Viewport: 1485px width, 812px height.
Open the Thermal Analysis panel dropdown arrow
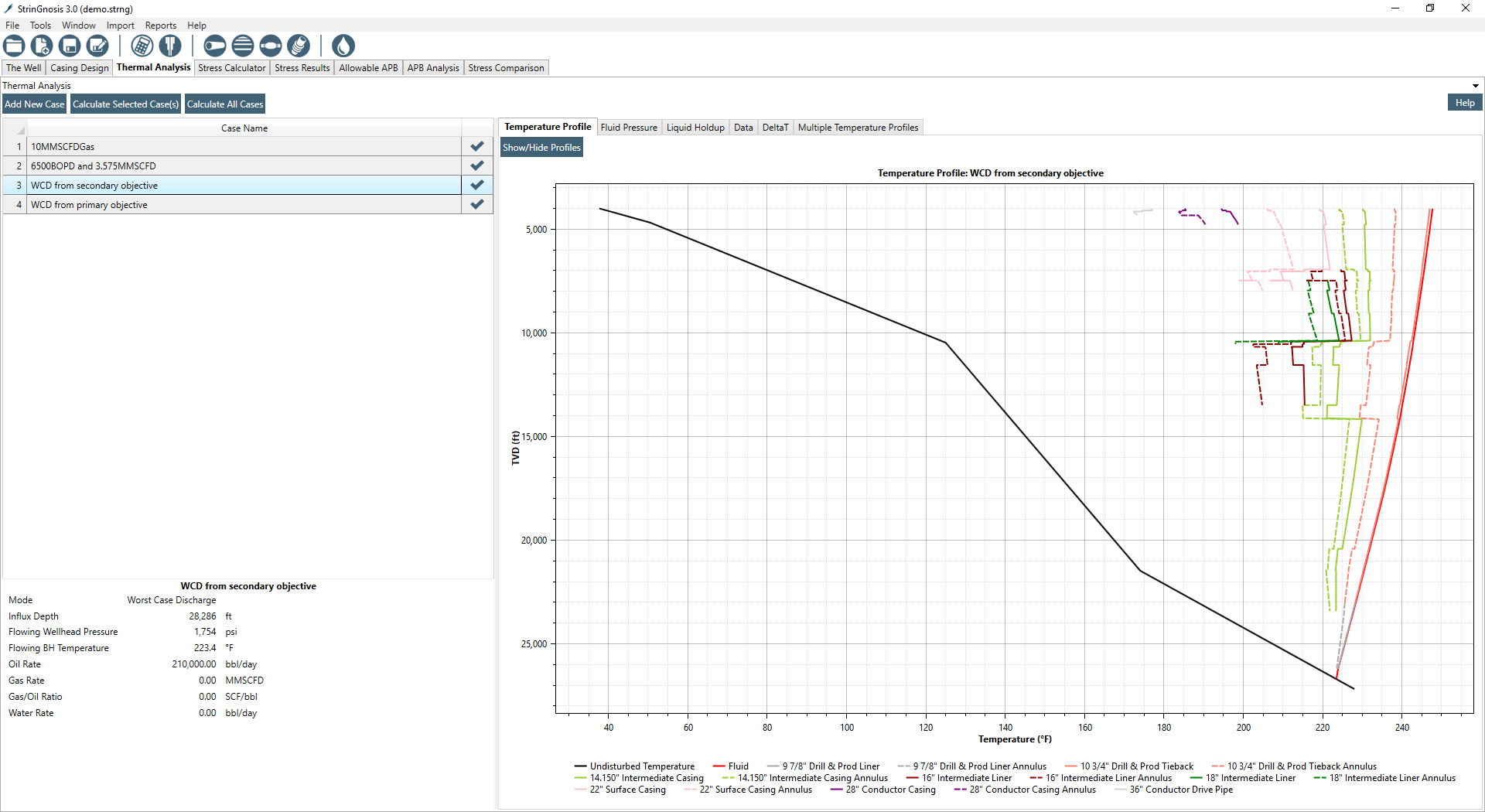(x=1476, y=86)
